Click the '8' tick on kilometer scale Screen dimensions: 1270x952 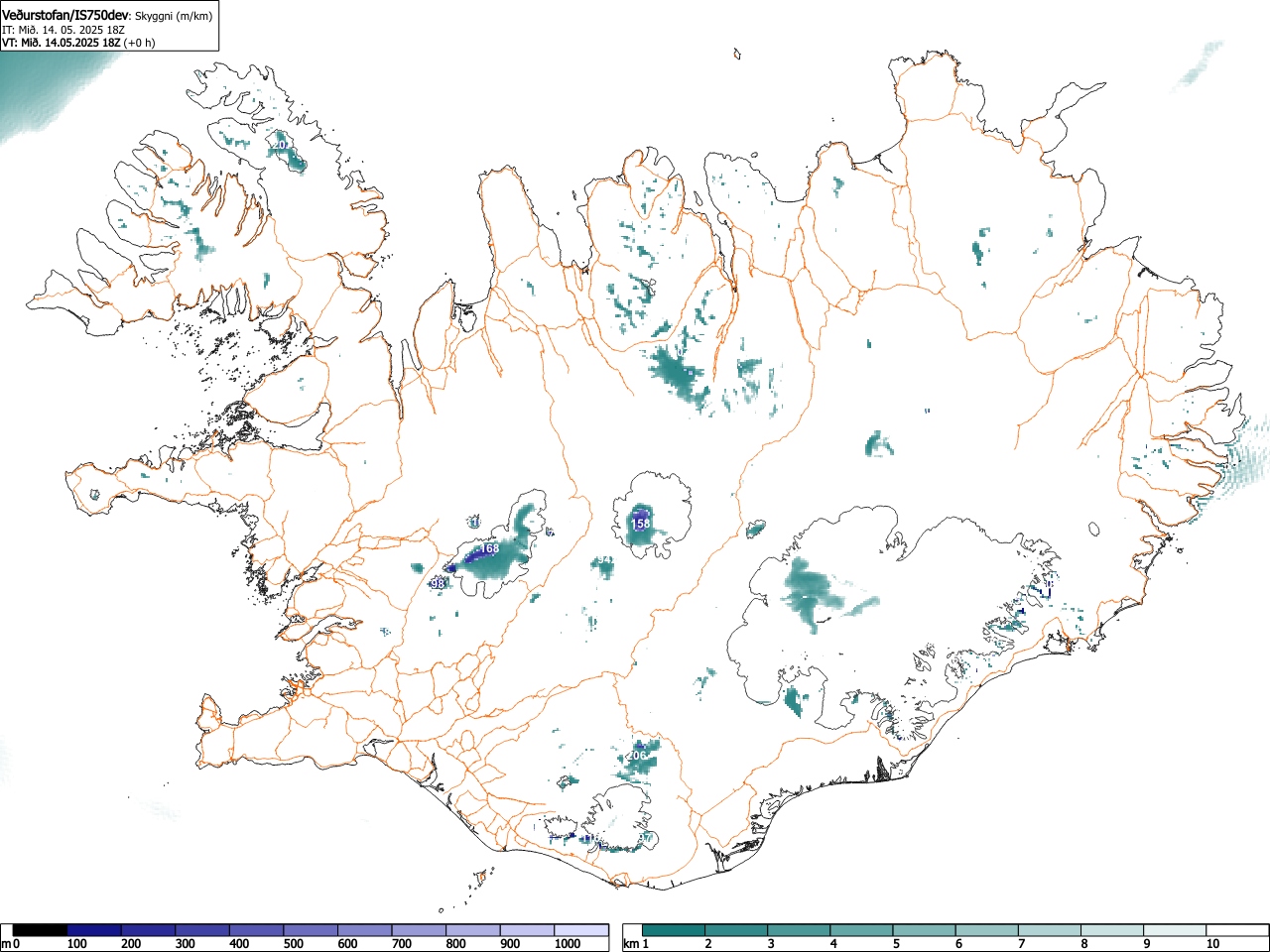click(x=1083, y=944)
